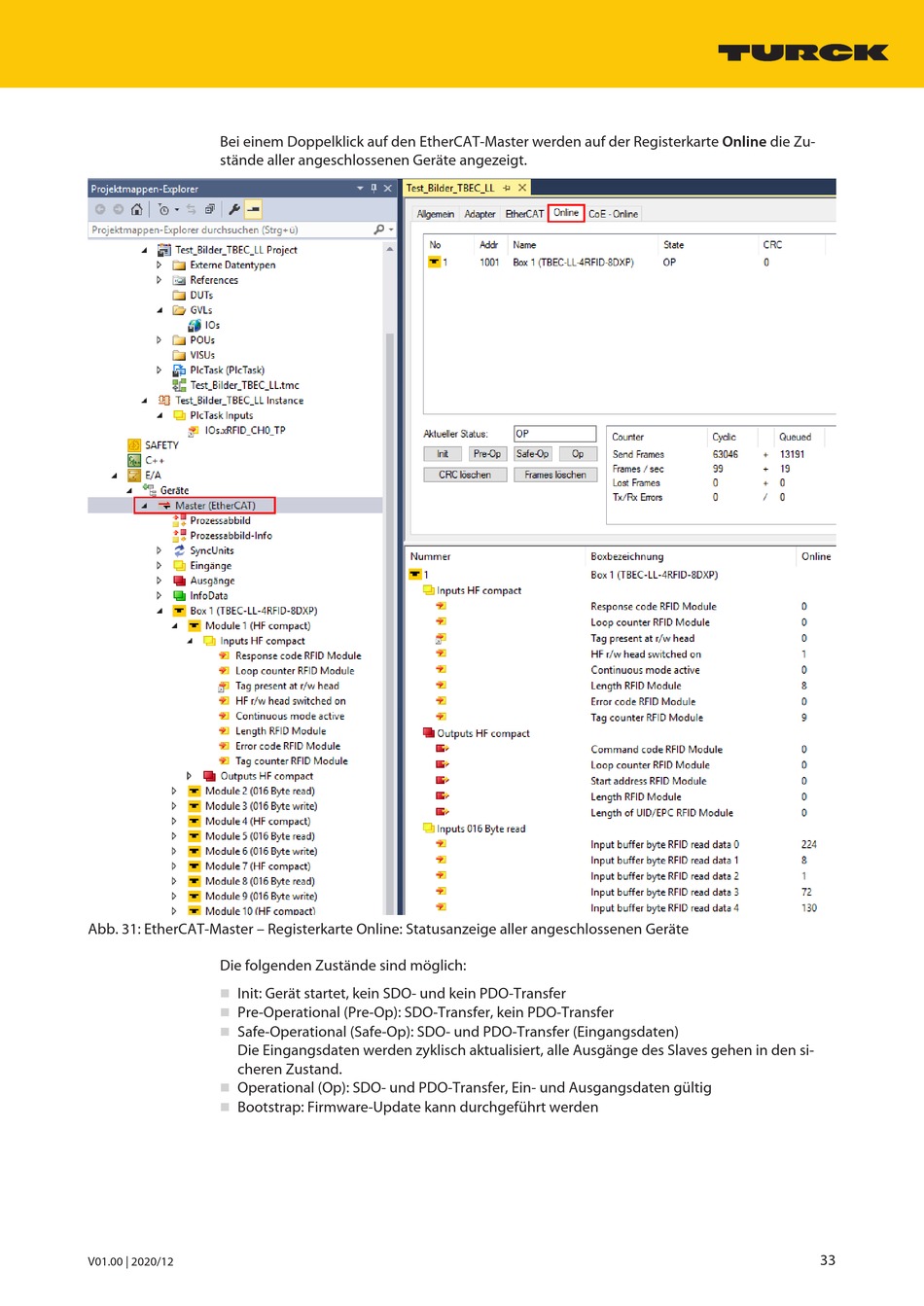Open properties via the wrench icon

(234, 209)
